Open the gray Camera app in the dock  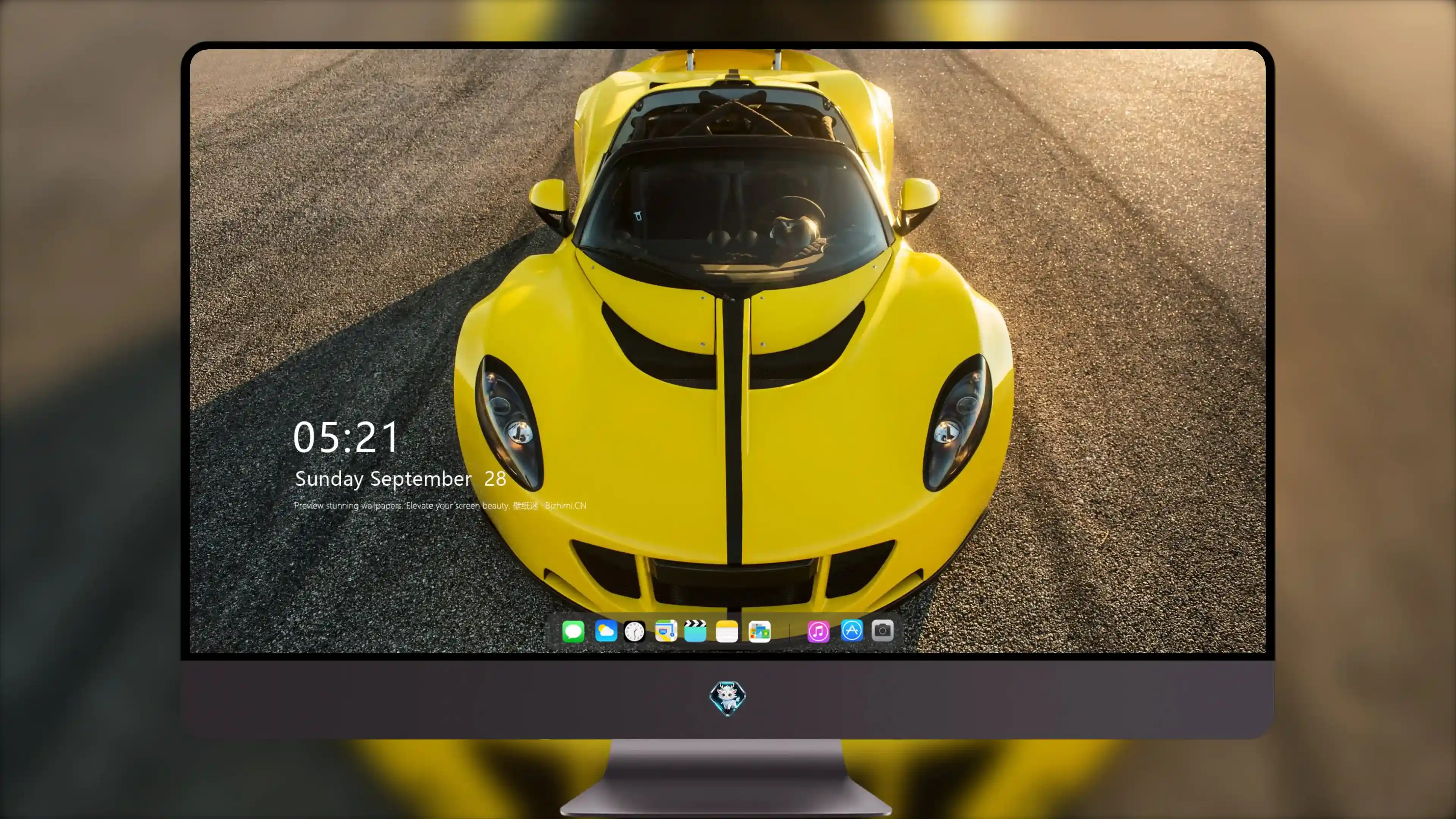[882, 630]
